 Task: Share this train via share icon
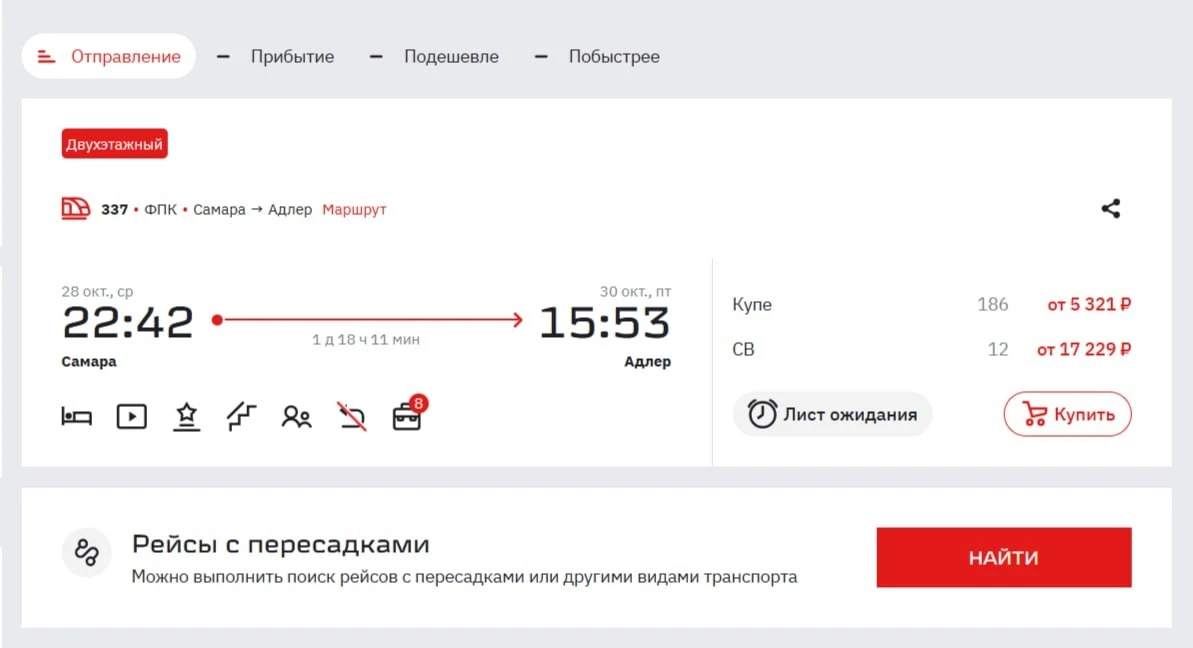tap(1111, 208)
